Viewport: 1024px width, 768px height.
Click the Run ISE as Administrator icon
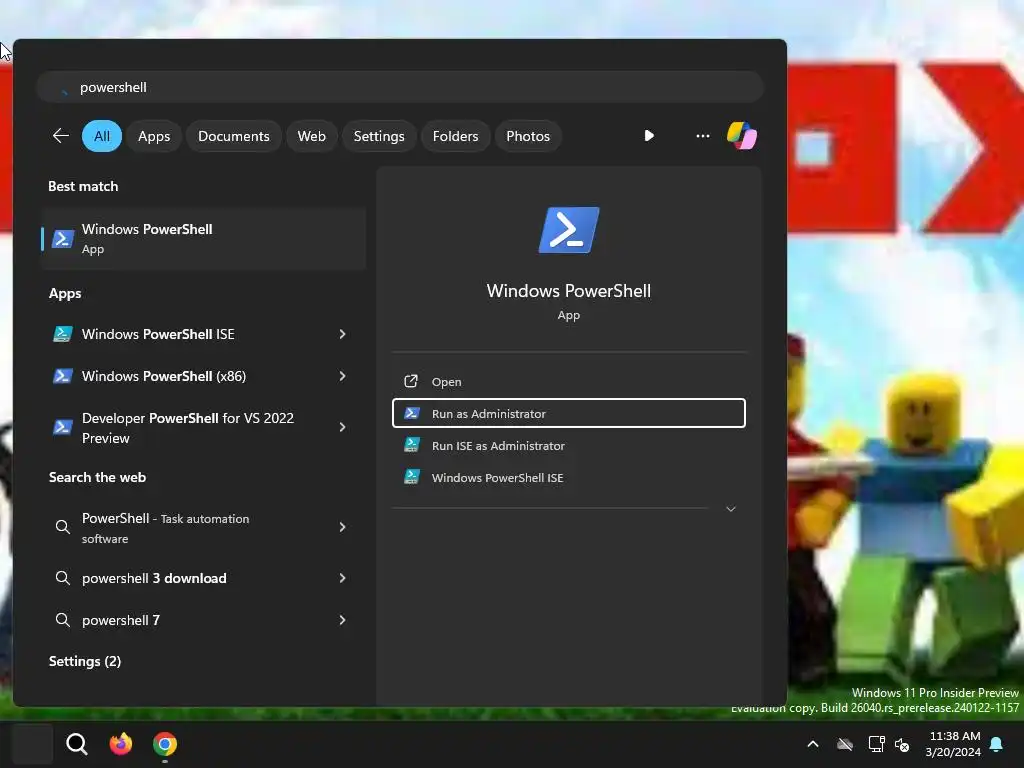tap(411, 445)
